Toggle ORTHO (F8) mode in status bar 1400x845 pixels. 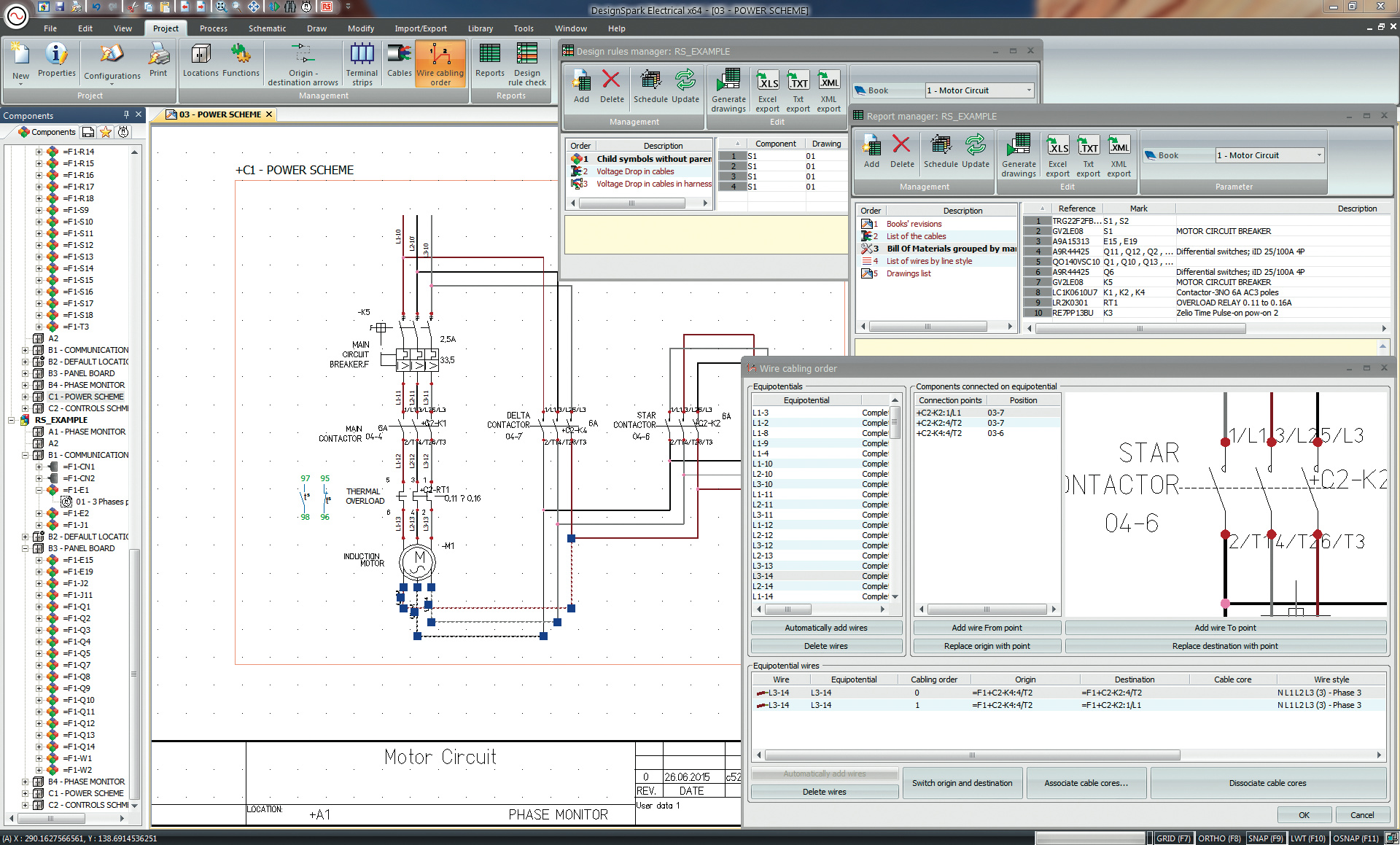(1219, 838)
